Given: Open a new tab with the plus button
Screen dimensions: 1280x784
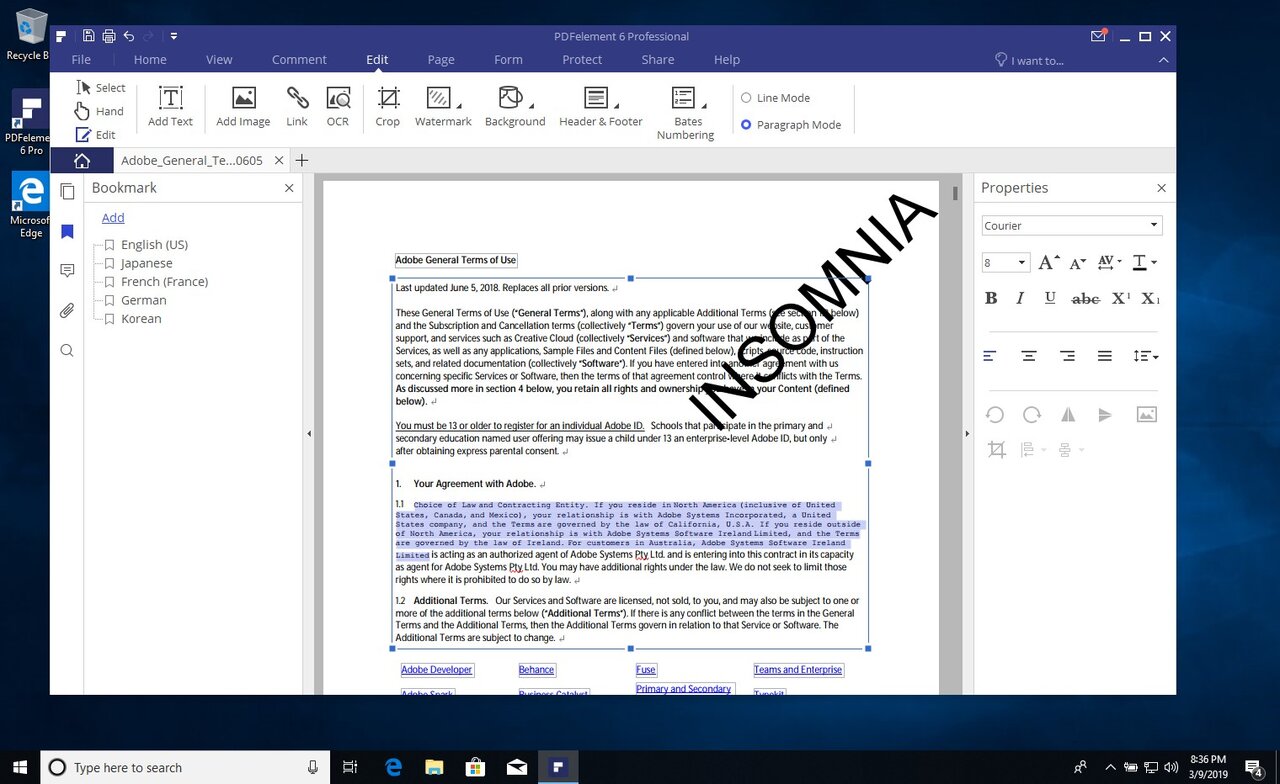Looking at the screenshot, I should [x=302, y=160].
